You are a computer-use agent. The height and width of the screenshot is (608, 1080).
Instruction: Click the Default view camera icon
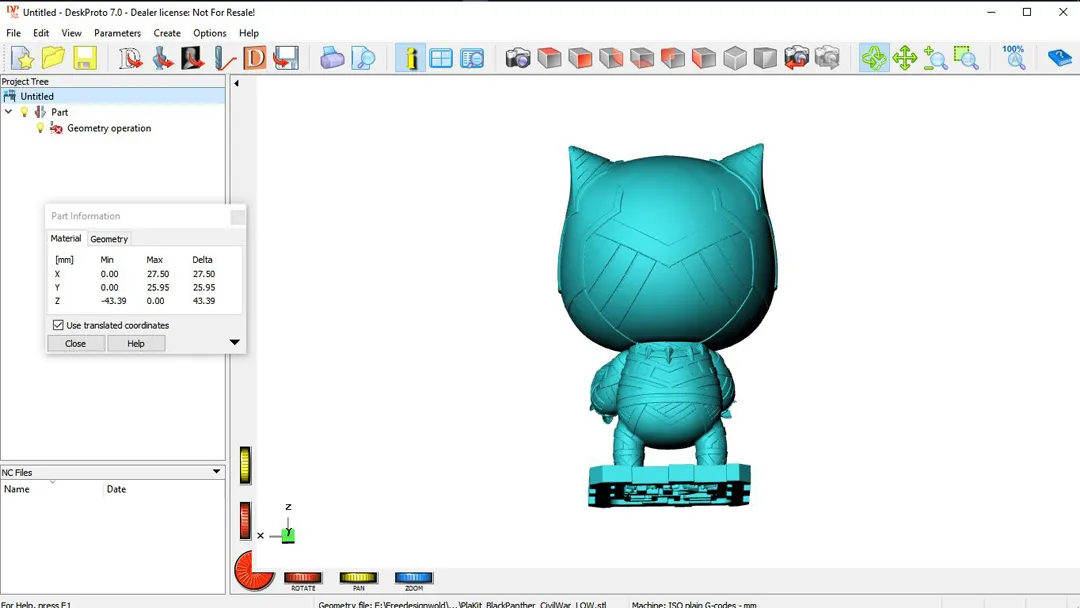[x=518, y=59]
